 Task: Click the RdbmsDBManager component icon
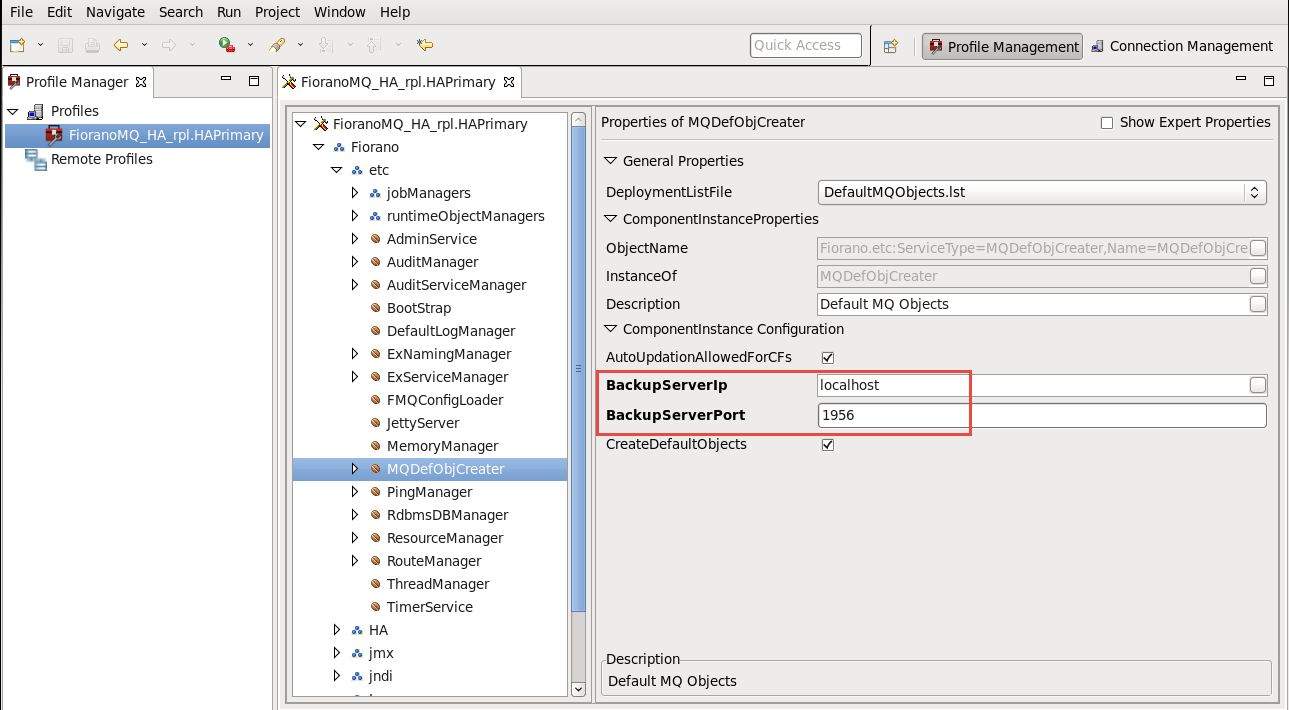[375, 515]
